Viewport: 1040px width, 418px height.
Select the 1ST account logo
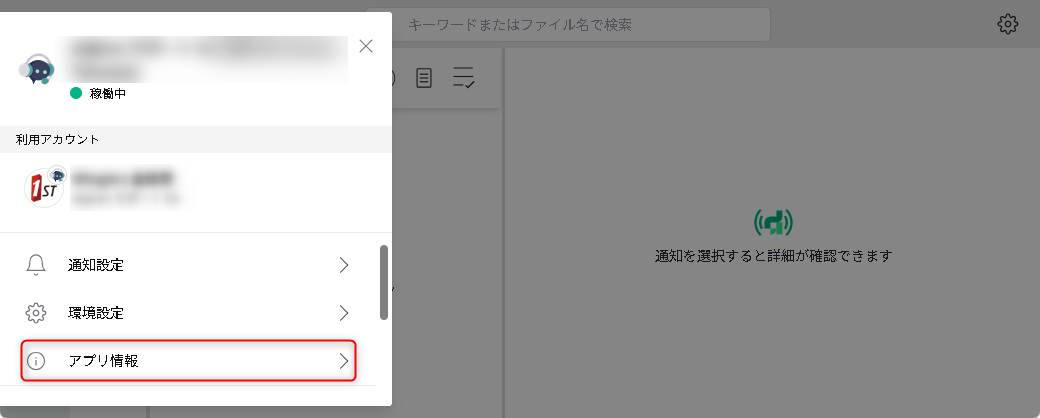click(x=44, y=186)
